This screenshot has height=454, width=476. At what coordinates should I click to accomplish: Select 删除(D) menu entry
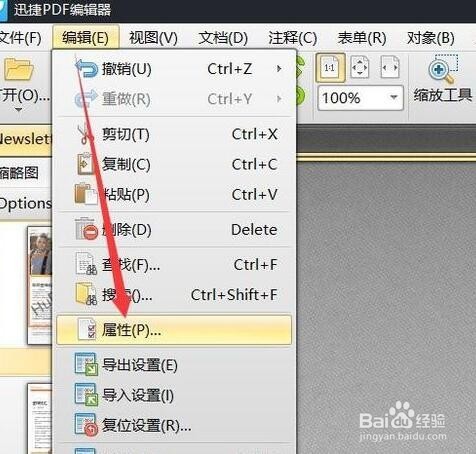pos(175,230)
